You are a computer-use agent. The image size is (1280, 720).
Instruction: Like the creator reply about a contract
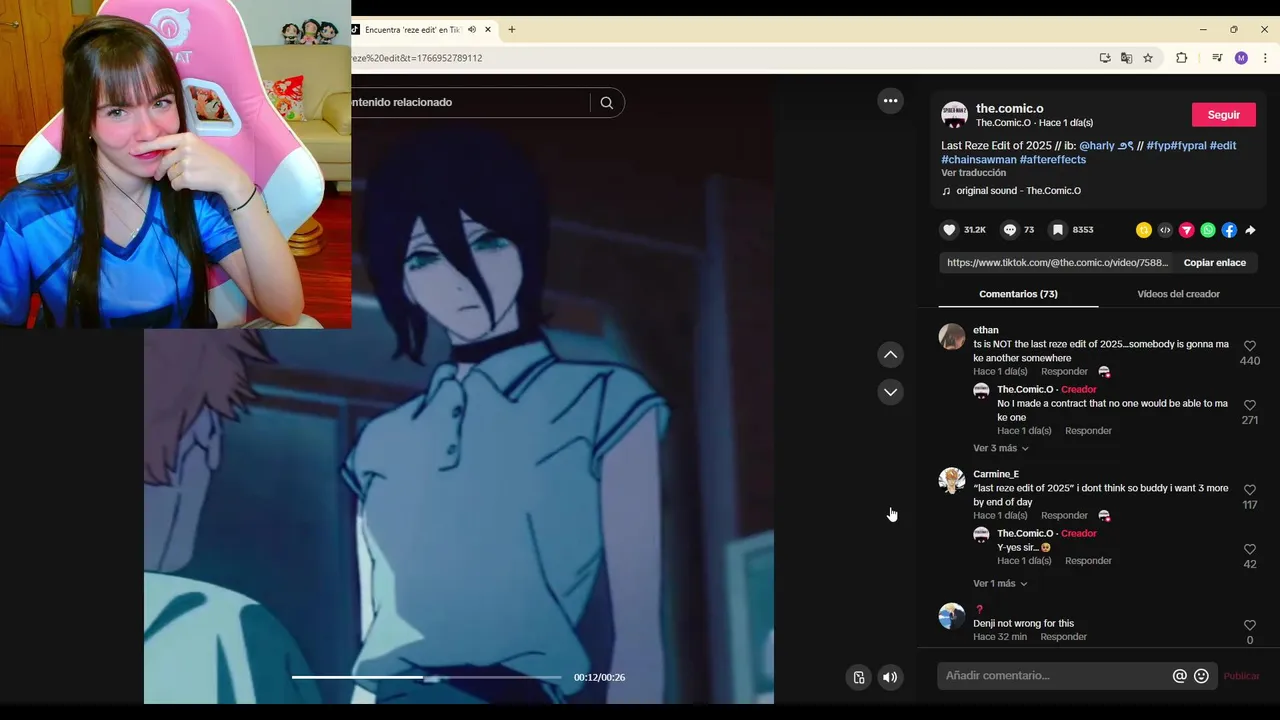click(1250, 405)
